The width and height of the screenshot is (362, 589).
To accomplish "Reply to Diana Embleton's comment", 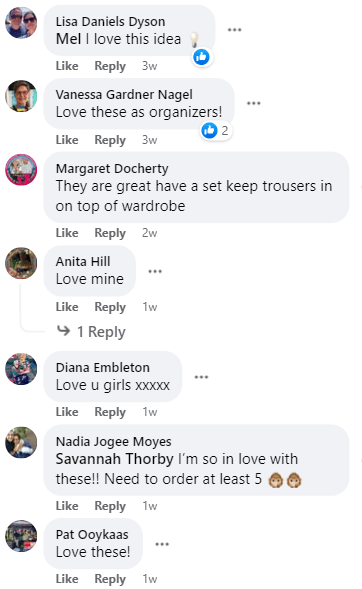I will [110, 412].
